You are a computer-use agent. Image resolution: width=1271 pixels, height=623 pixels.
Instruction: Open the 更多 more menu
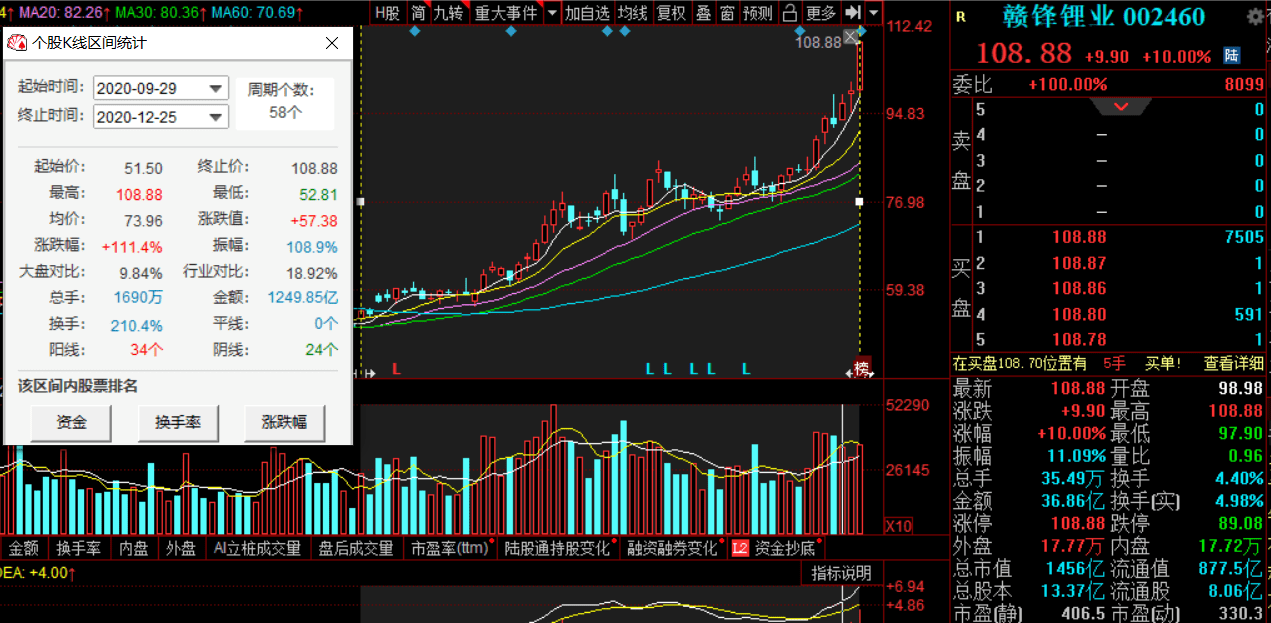820,13
